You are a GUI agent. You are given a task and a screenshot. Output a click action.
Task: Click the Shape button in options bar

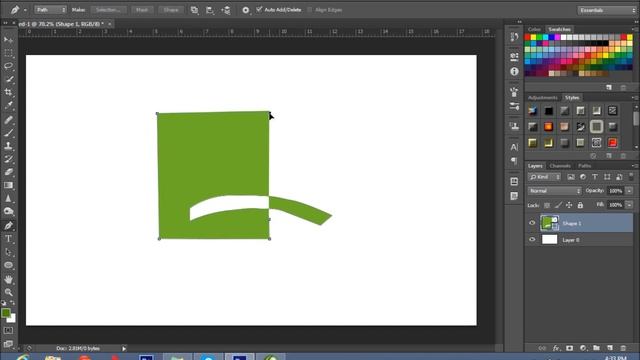coord(171,10)
